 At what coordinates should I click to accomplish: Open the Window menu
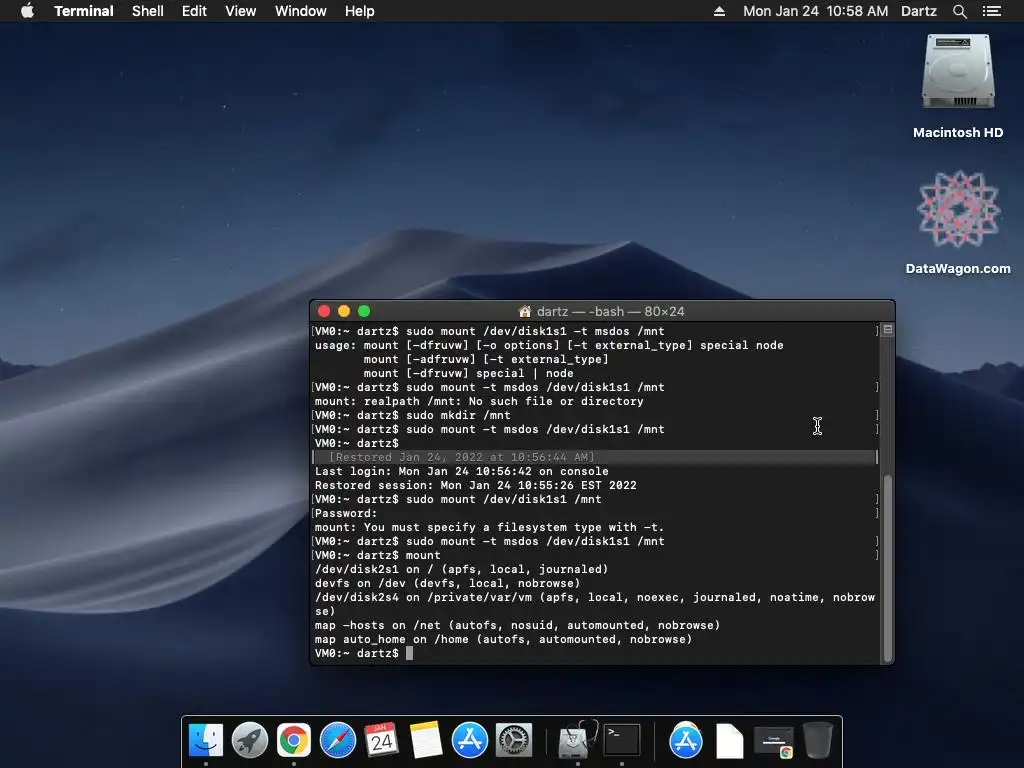pyautogui.click(x=300, y=11)
